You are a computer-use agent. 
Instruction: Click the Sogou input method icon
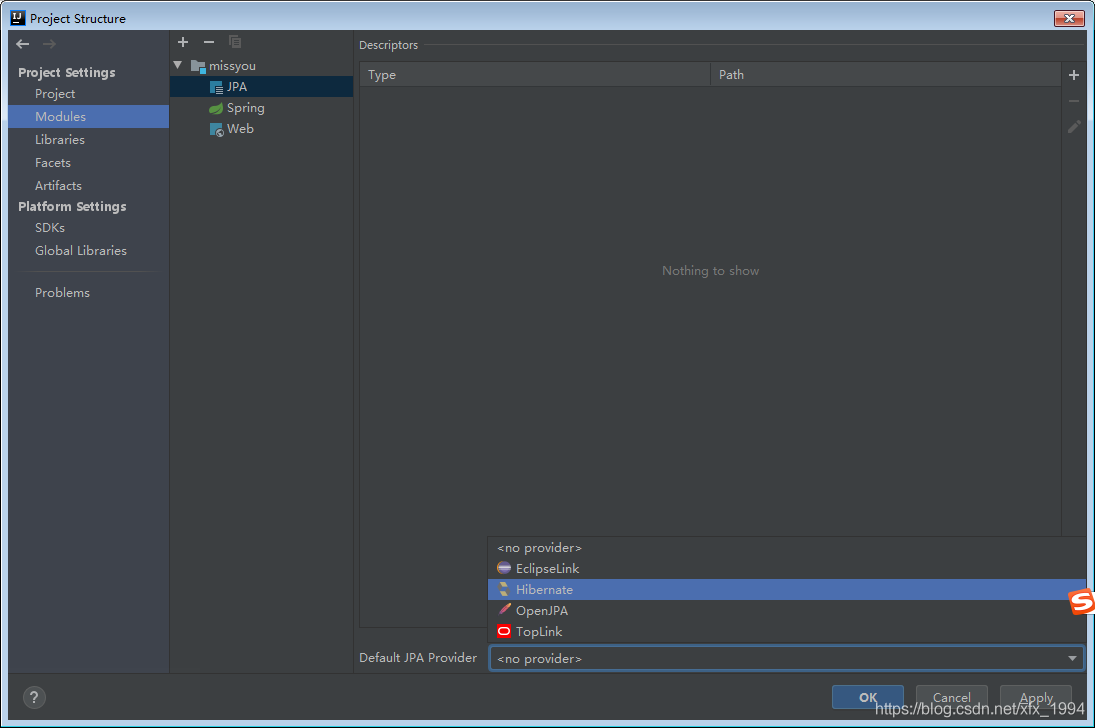pos(1082,602)
